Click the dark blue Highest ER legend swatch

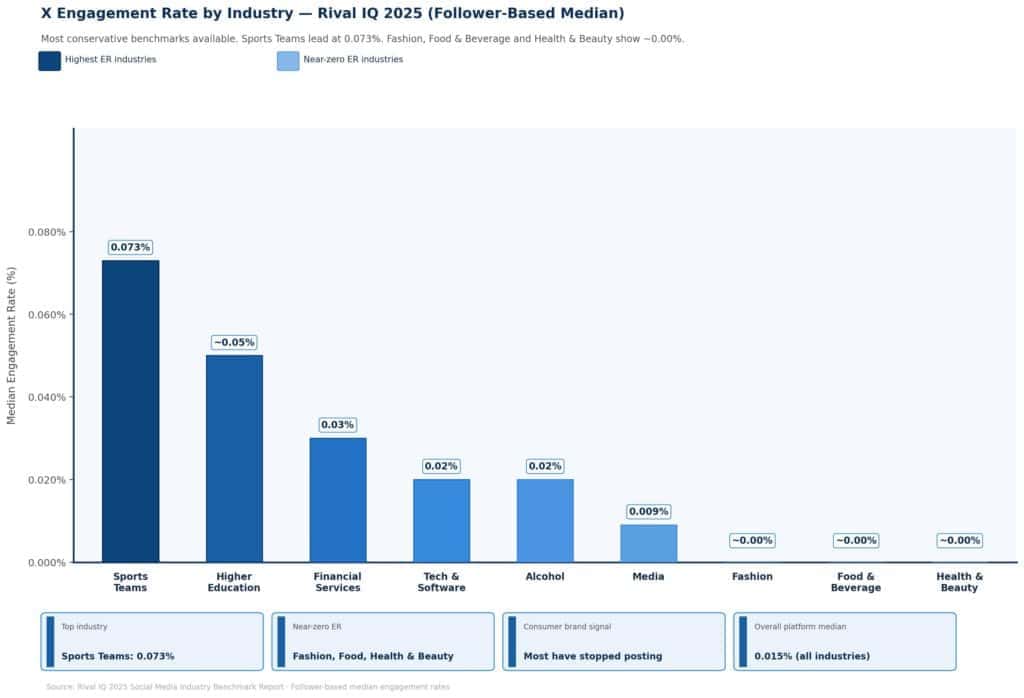(x=49, y=61)
